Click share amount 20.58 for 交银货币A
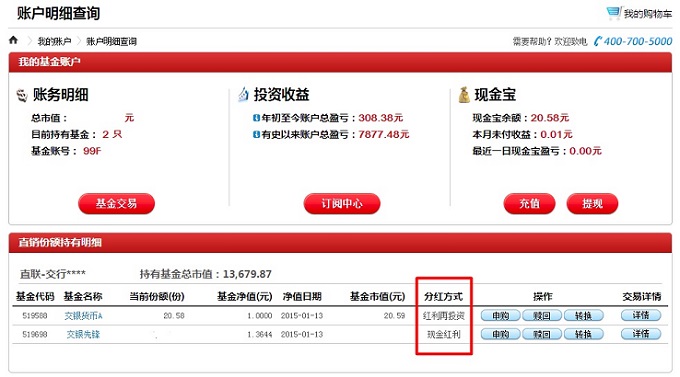The height and width of the screenshot is (377, 680). (x=174, y=316)
